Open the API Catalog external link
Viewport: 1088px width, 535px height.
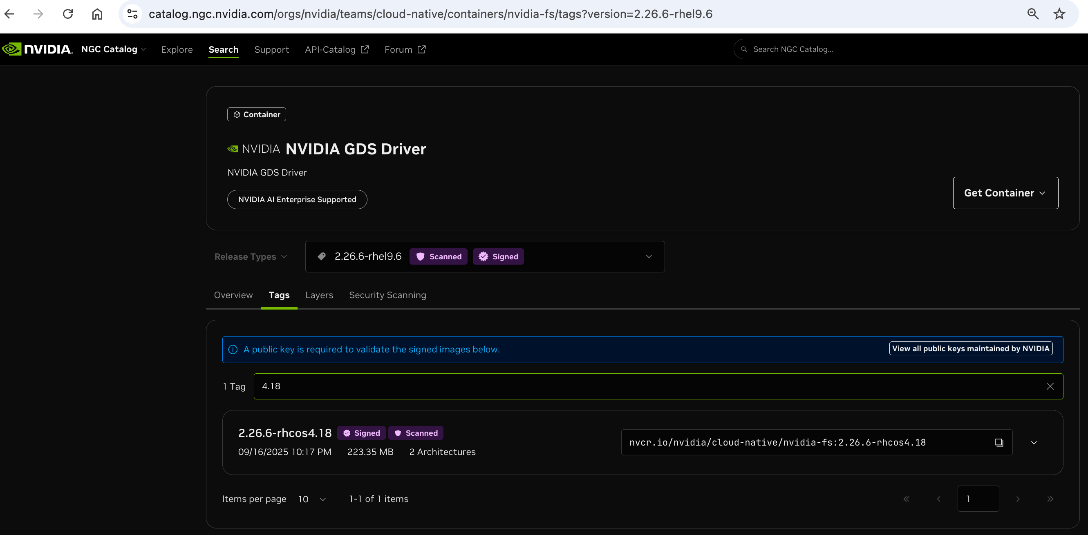(337, 50)
